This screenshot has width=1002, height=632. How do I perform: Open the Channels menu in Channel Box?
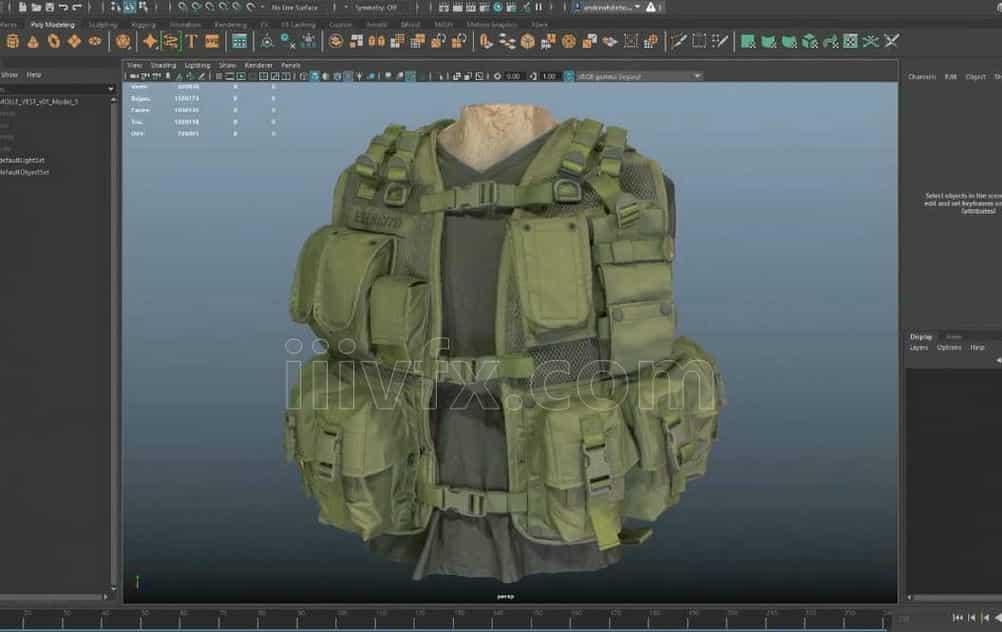tap(922, 77)
